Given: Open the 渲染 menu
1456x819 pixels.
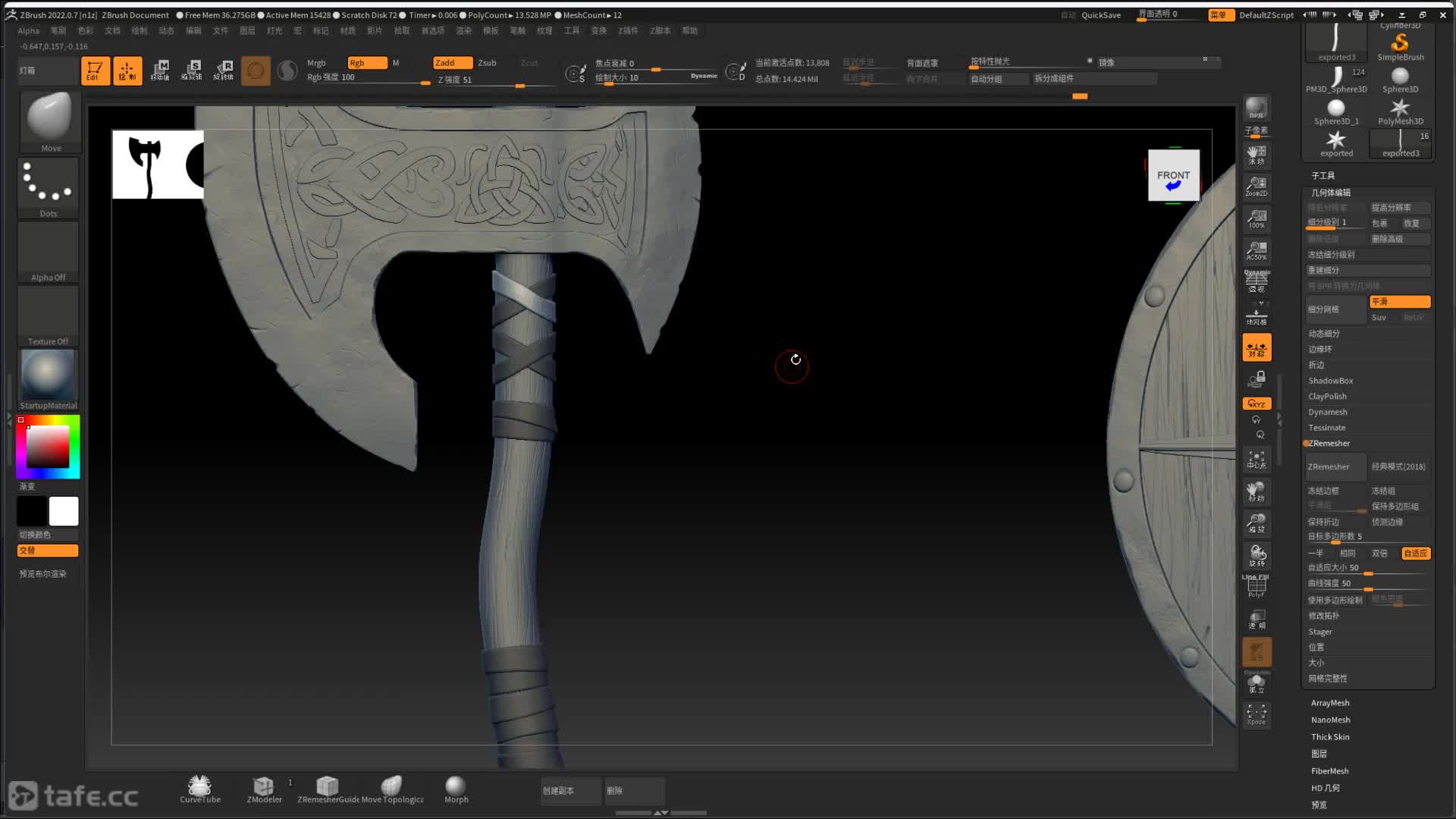Looking at the screenshot, I should click(x=463, y=31).
